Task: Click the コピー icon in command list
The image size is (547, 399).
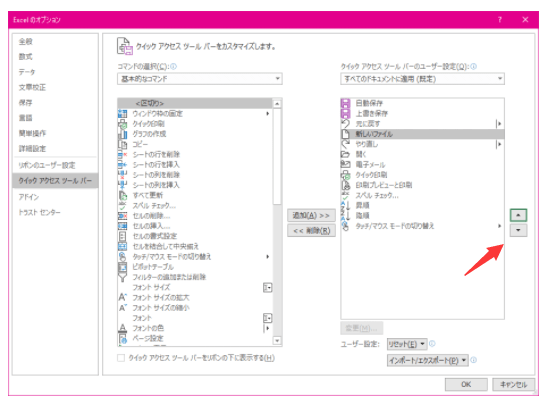Action: coord(122,144)
